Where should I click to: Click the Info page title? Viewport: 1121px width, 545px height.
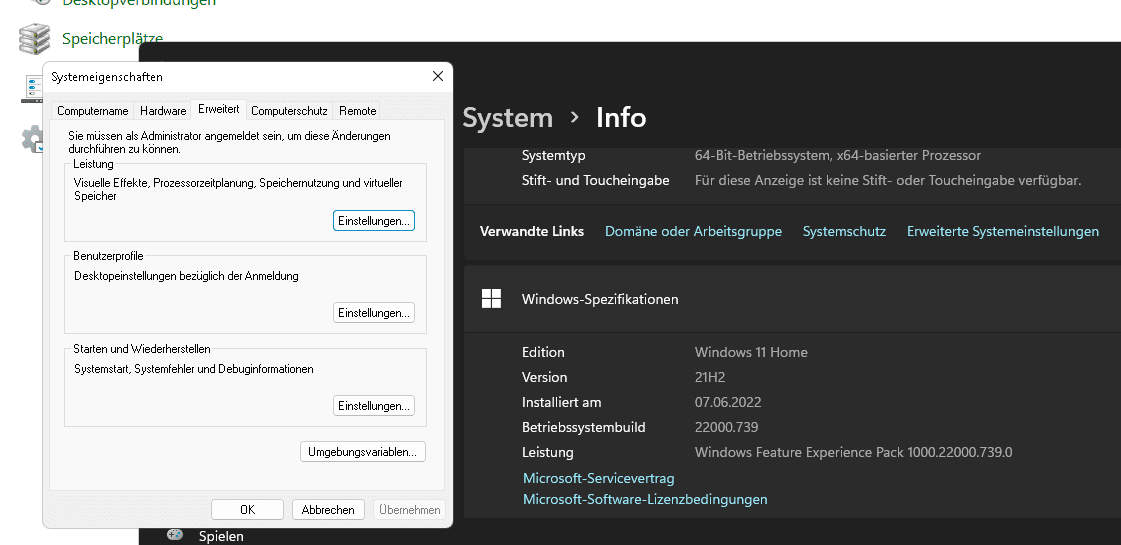(x=621, y=117)
